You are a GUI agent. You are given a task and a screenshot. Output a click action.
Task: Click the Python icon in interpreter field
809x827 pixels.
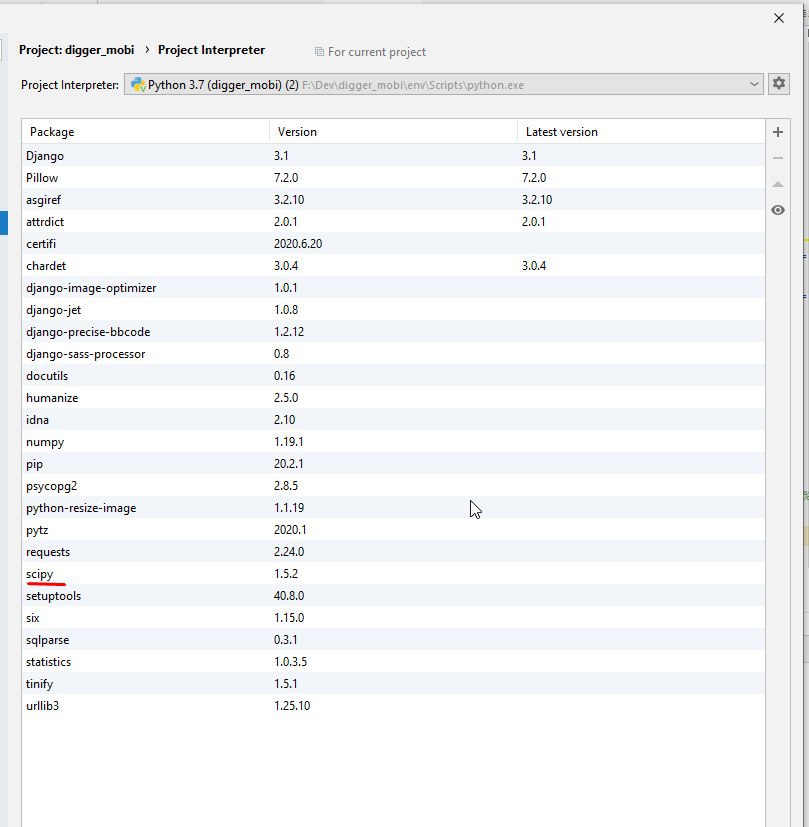click(x=138, y=85)
